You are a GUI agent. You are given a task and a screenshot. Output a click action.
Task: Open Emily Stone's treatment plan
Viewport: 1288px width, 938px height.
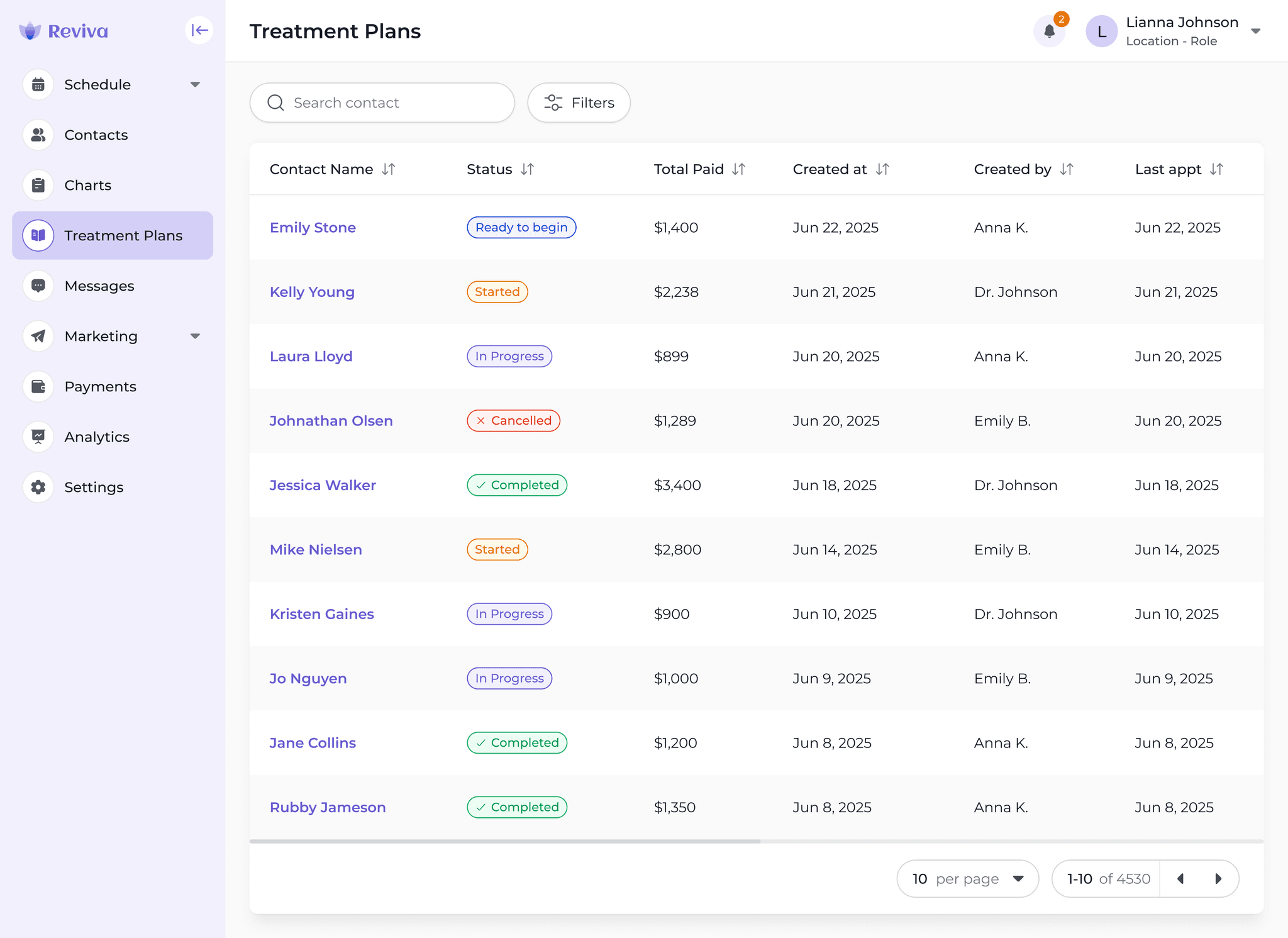tap(313, 228)
